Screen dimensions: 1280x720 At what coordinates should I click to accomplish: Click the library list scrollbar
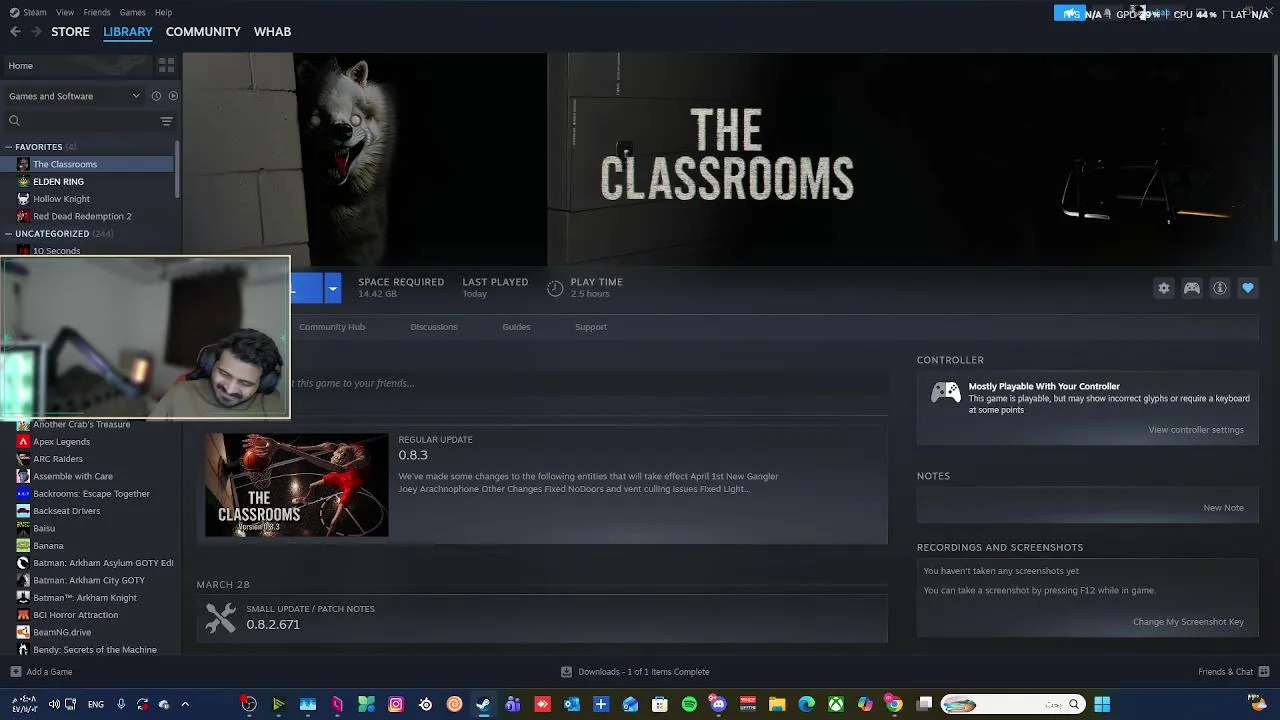coord(178,170)
